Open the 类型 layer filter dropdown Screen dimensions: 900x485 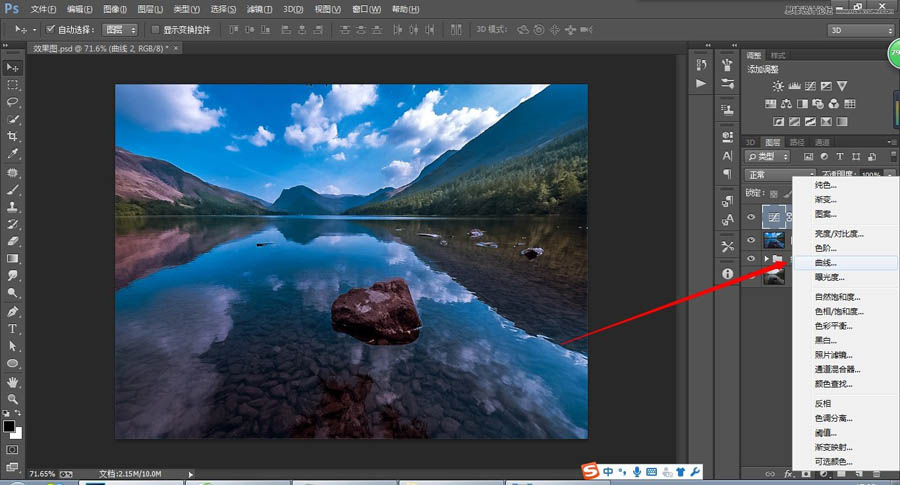click(767, 157)
